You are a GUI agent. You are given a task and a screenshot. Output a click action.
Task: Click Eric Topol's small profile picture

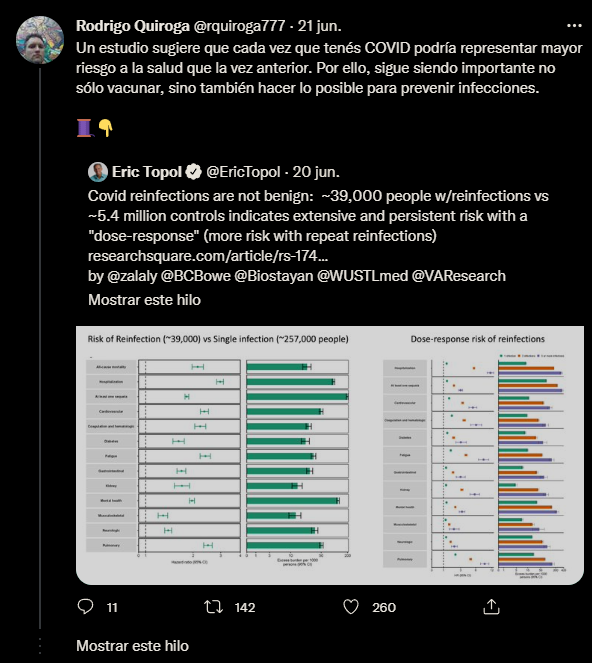tap(98, 172)
